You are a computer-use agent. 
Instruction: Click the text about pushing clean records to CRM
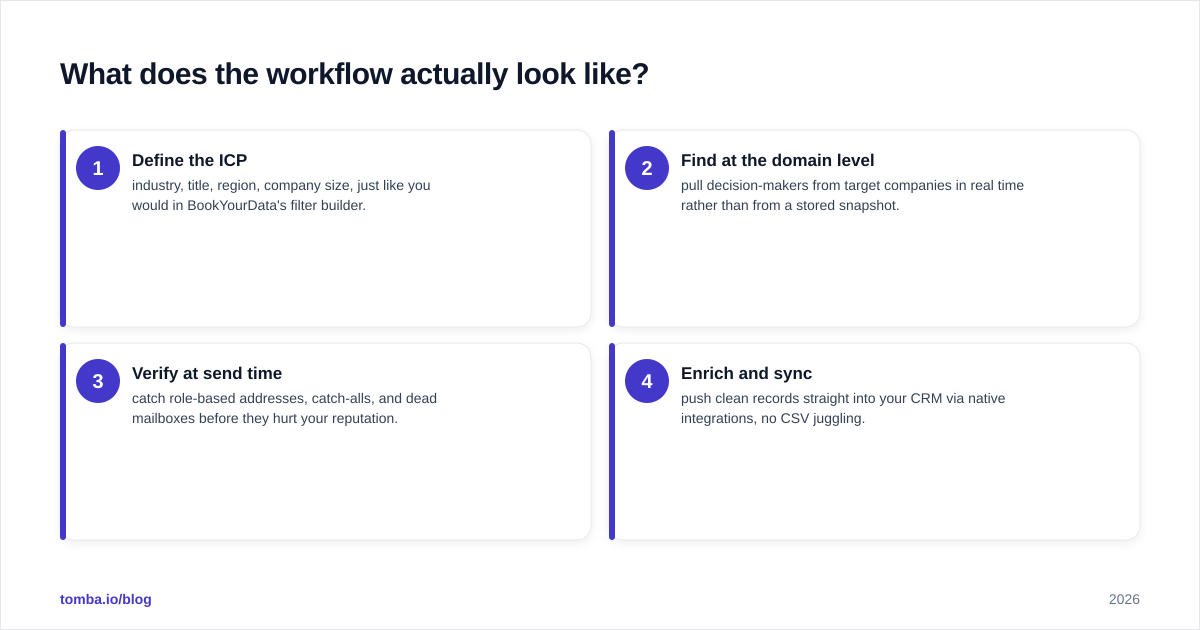click(843, 408)
